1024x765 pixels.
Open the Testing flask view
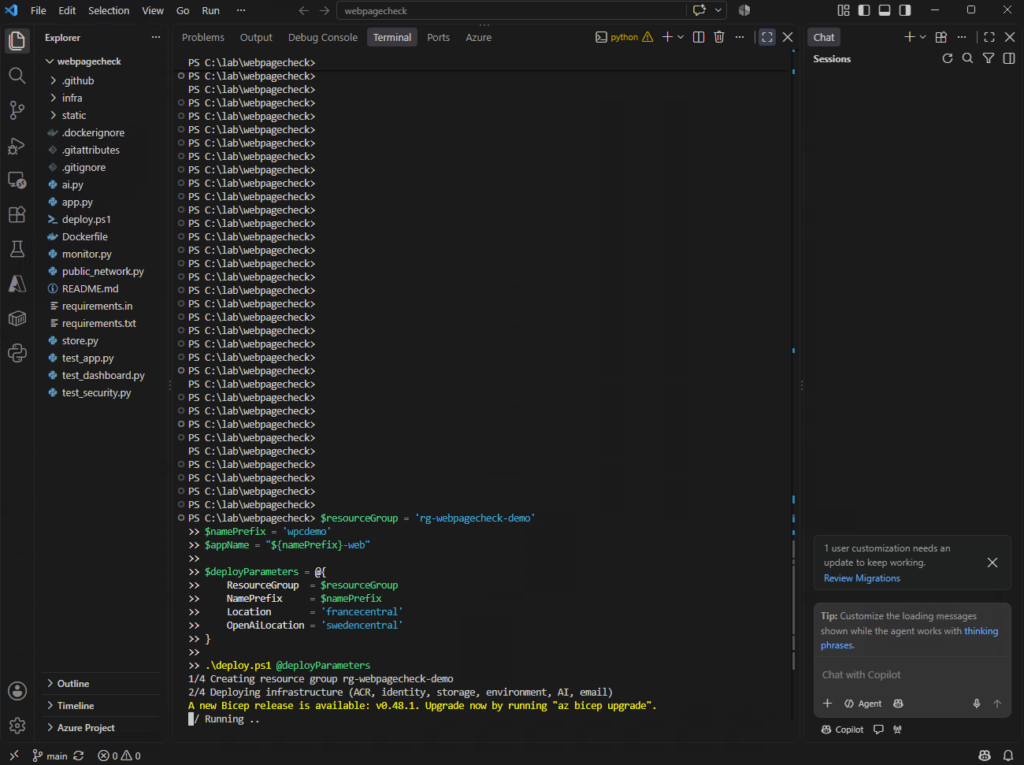tap(17, 249)
